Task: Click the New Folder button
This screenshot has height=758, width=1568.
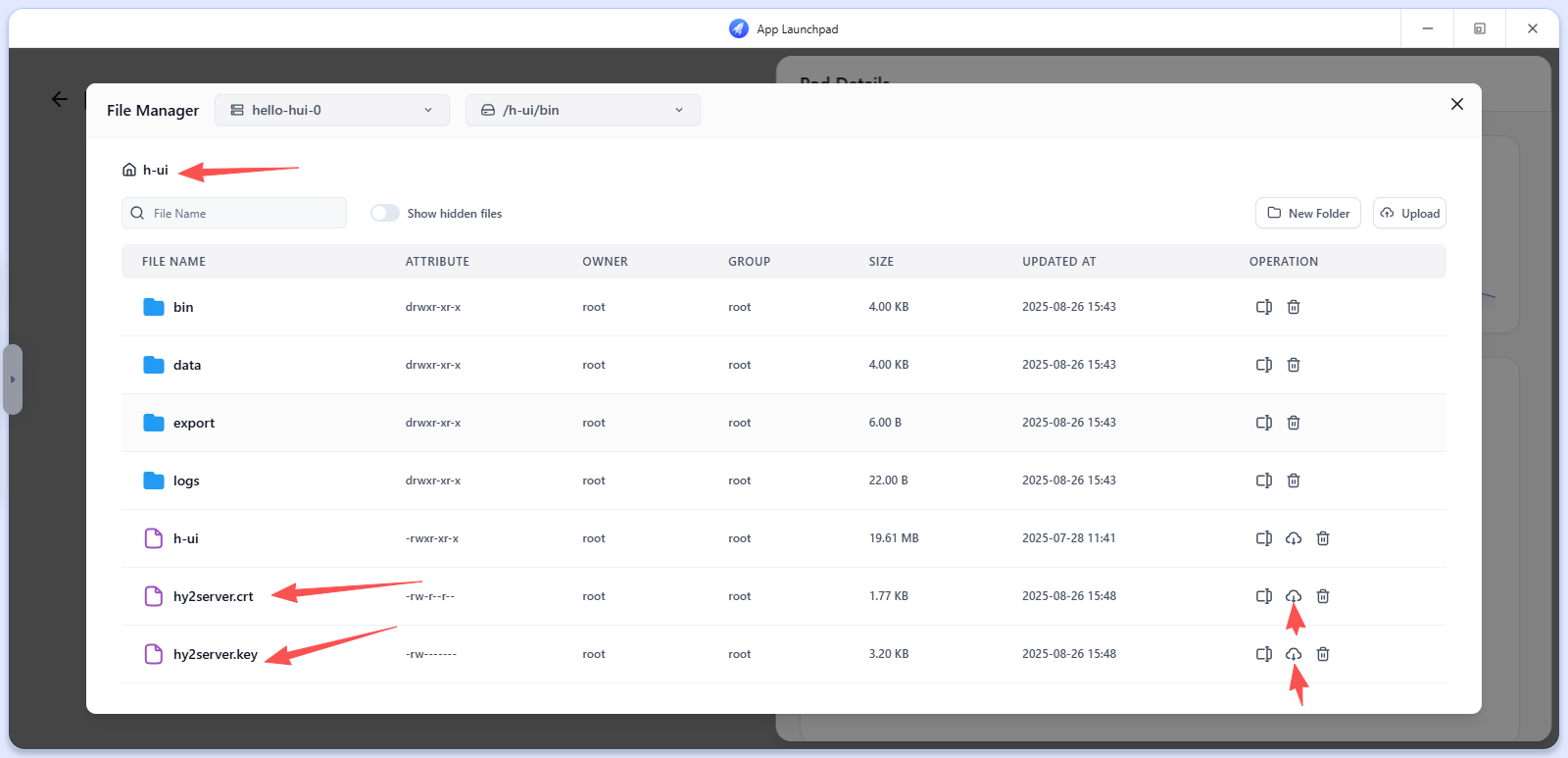Action: pyautogui.click(x=1307, y=213)
